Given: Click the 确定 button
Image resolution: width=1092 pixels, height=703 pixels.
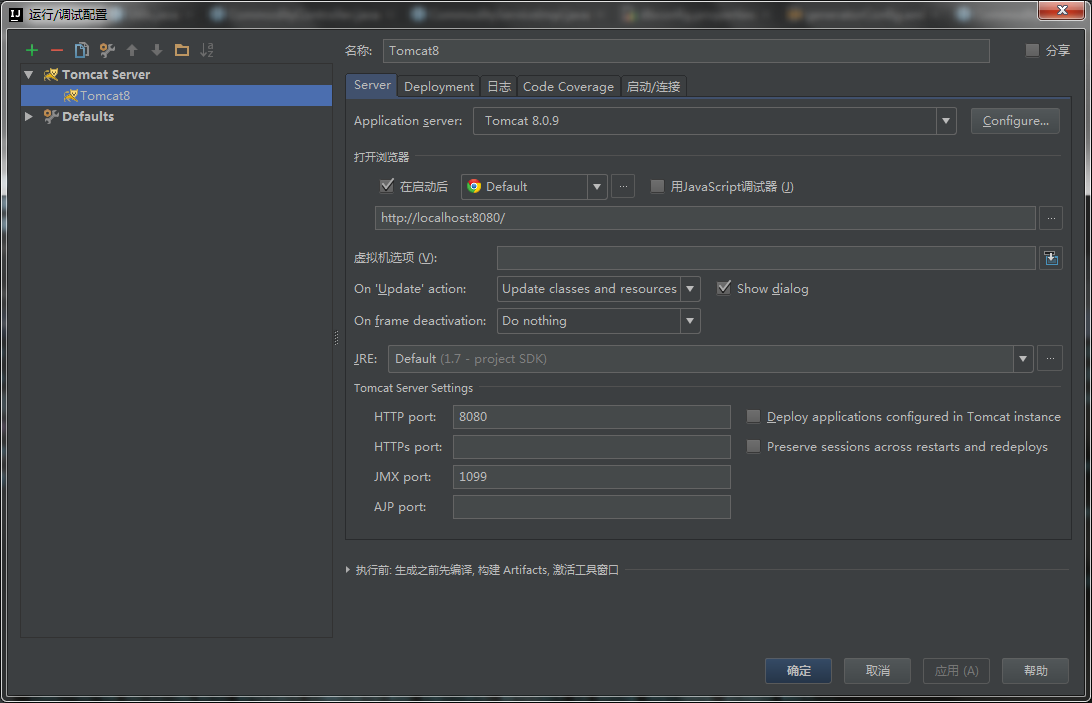Looking at the screenshot, I should [x=799, y=671].
